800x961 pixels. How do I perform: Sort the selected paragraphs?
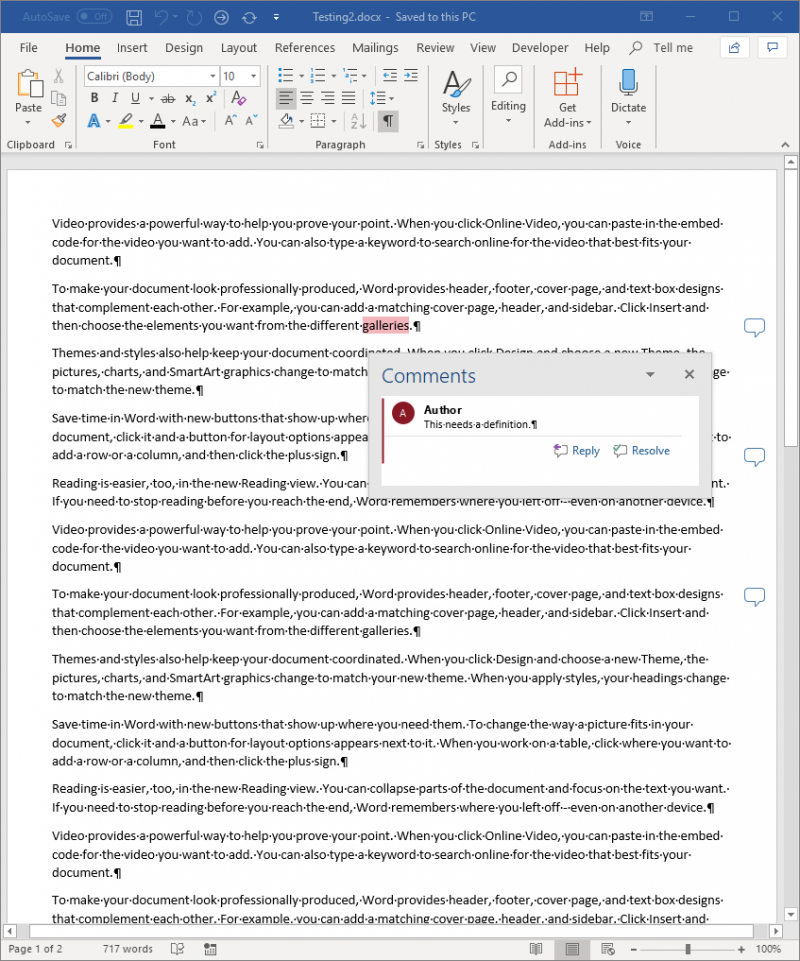pos(359,121)
